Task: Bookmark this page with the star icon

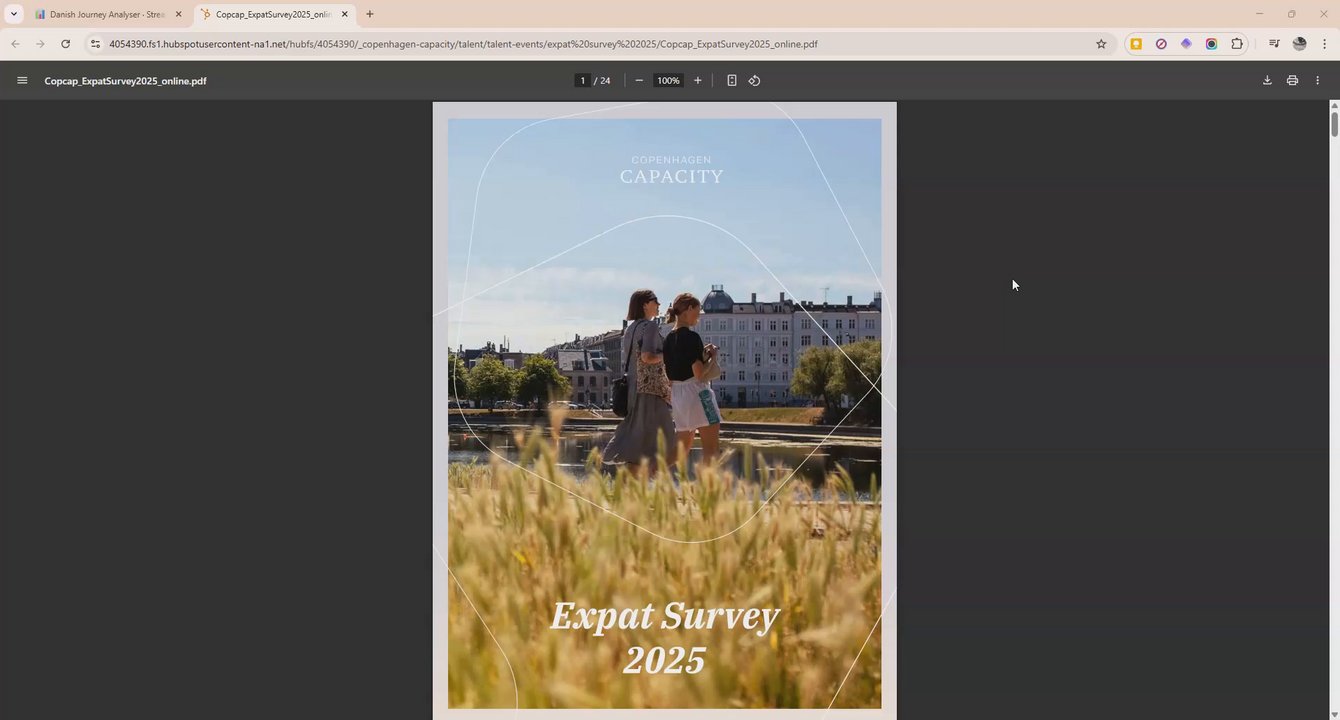Action: click(x=1101, y=44)
